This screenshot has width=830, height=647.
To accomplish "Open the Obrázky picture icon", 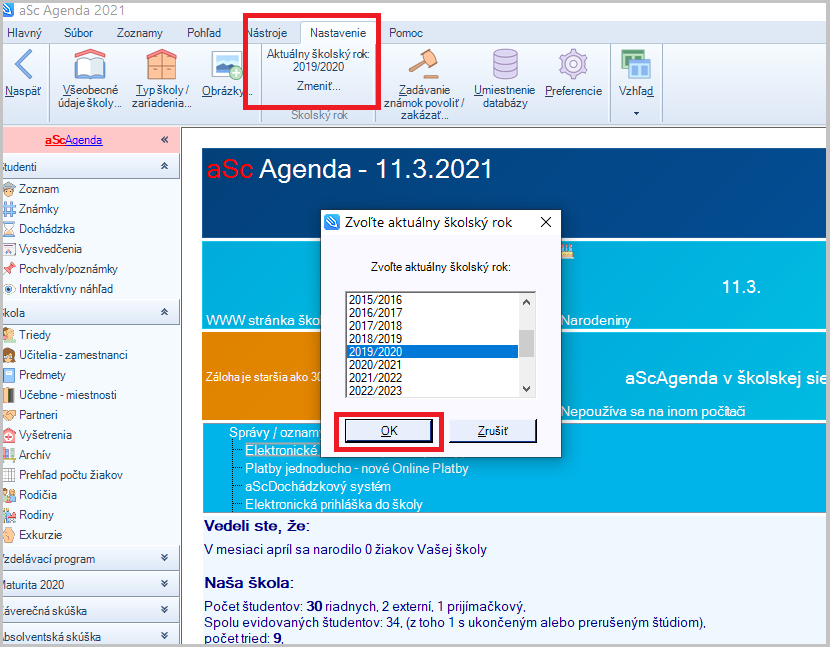I will (227, 66).
